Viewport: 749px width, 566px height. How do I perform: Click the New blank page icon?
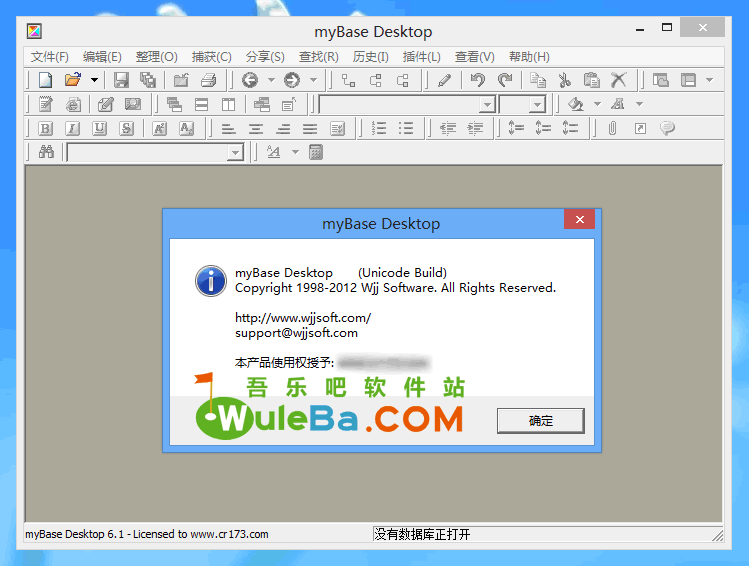(x=45, y=80)
